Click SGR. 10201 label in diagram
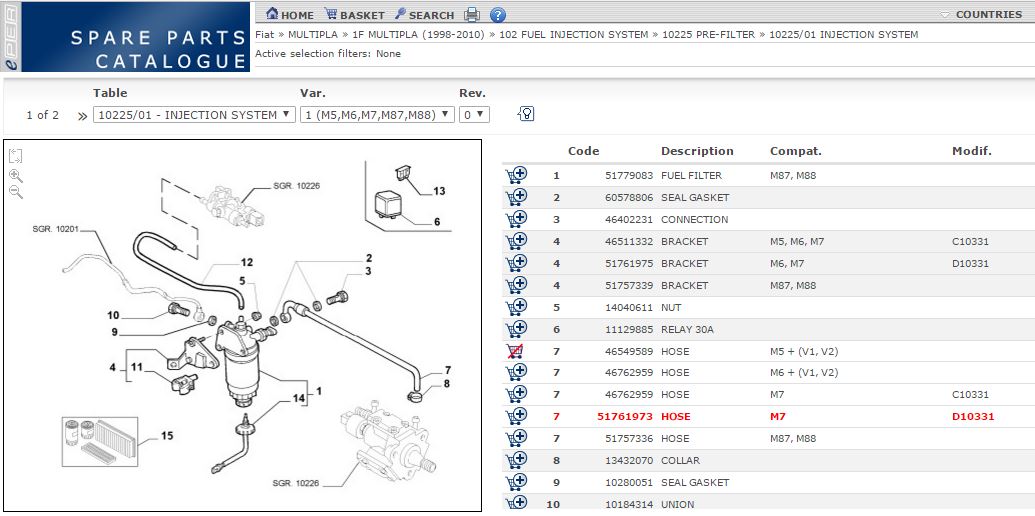The image size is (1035, 516). point(55,229)
